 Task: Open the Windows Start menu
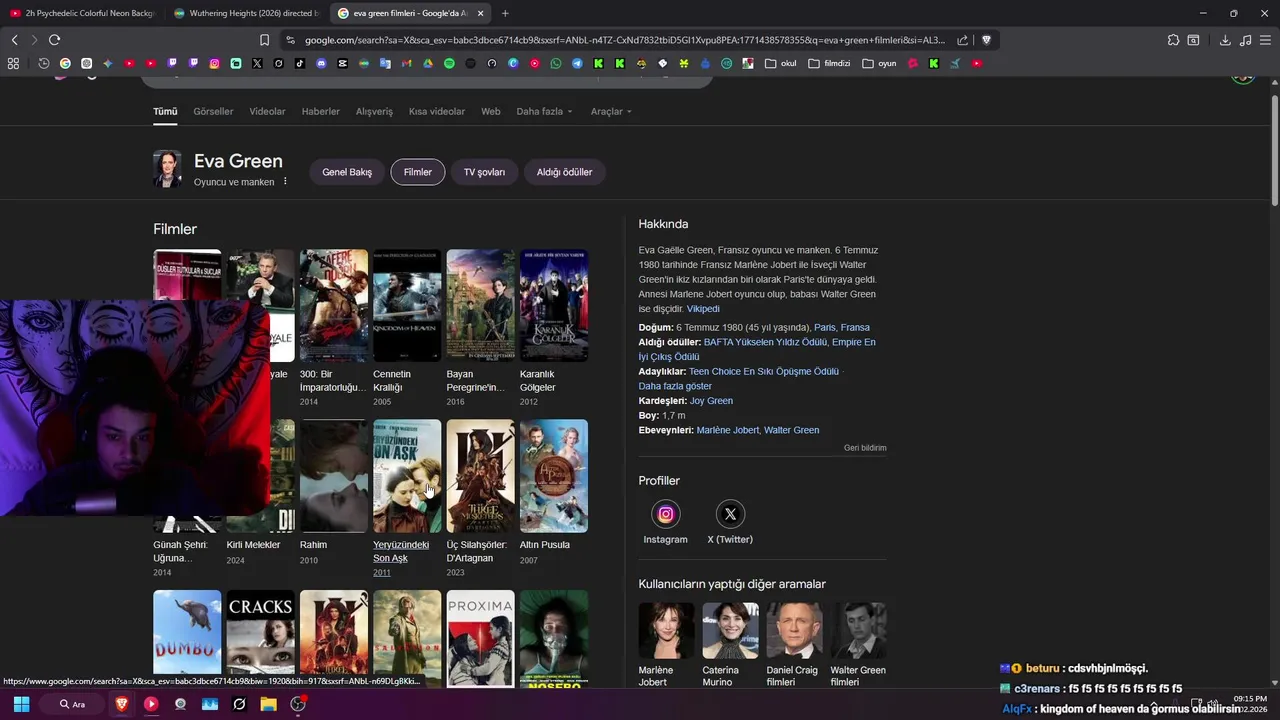pos(21,704)
